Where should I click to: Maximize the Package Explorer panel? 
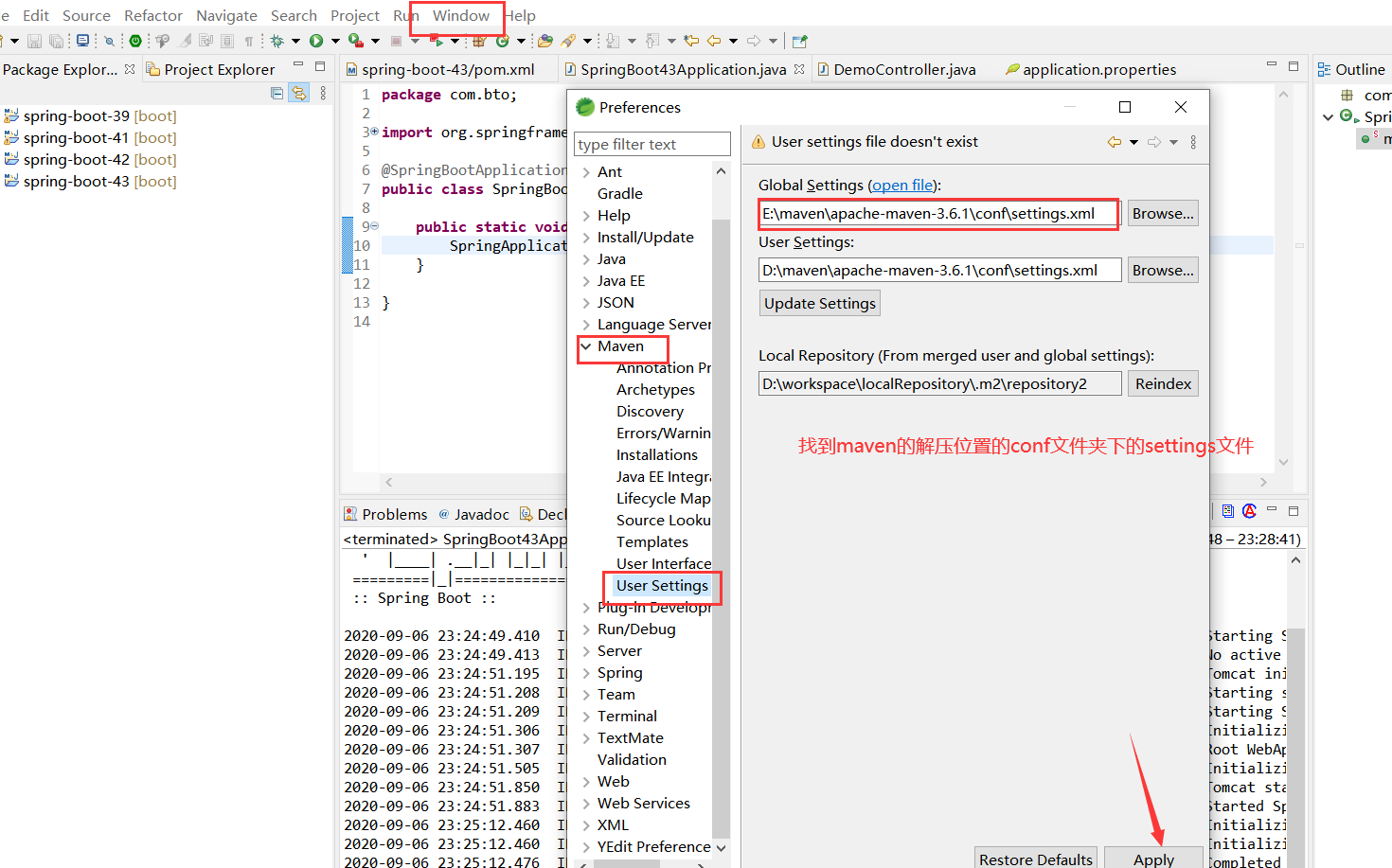coord(320,66)
